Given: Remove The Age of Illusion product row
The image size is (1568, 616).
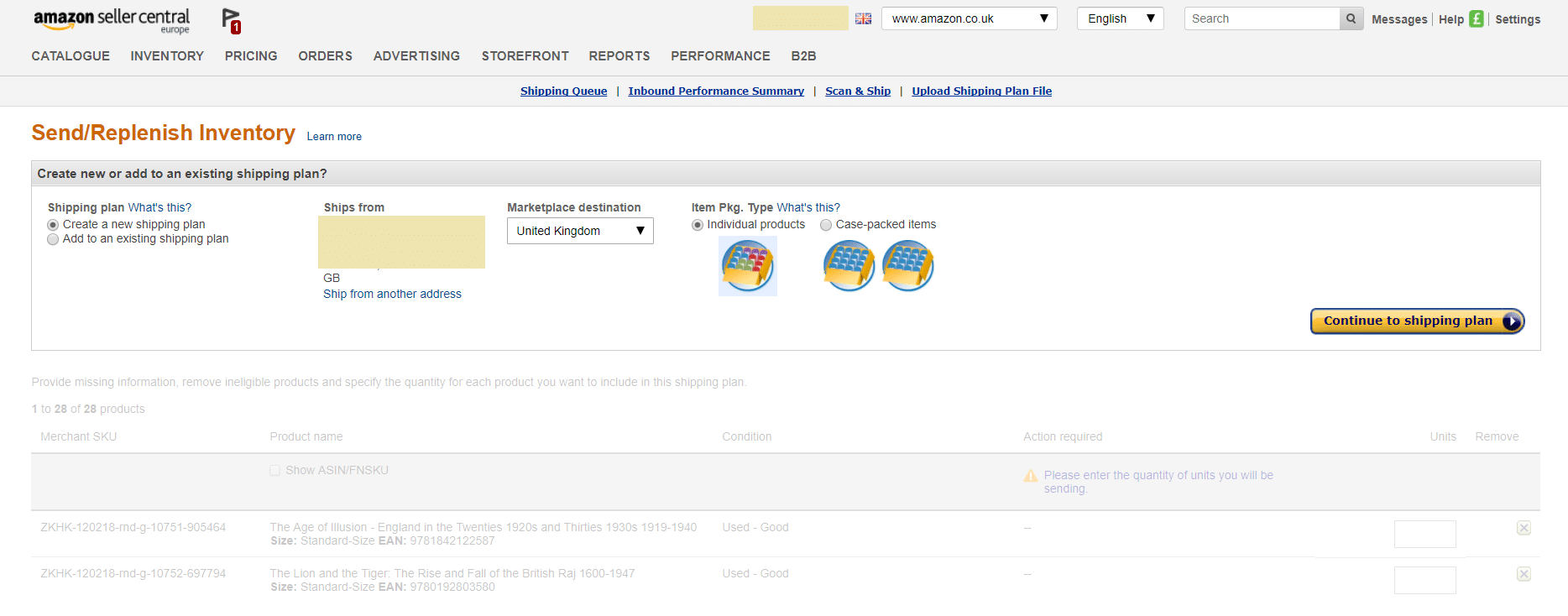Looking at the screenshot, I should coord(1524,528).
